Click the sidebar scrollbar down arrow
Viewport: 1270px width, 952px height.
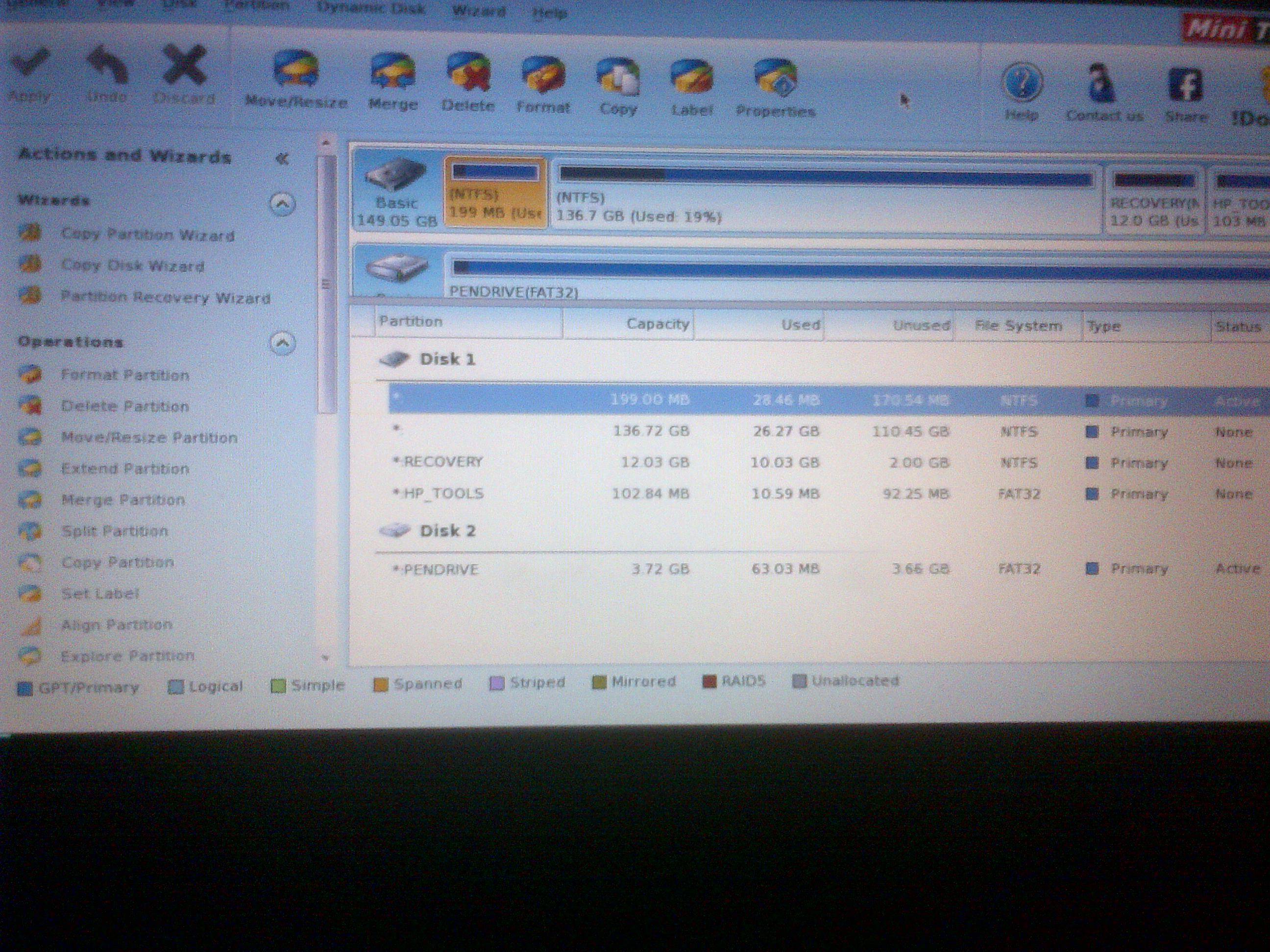[x=325, y=658]
